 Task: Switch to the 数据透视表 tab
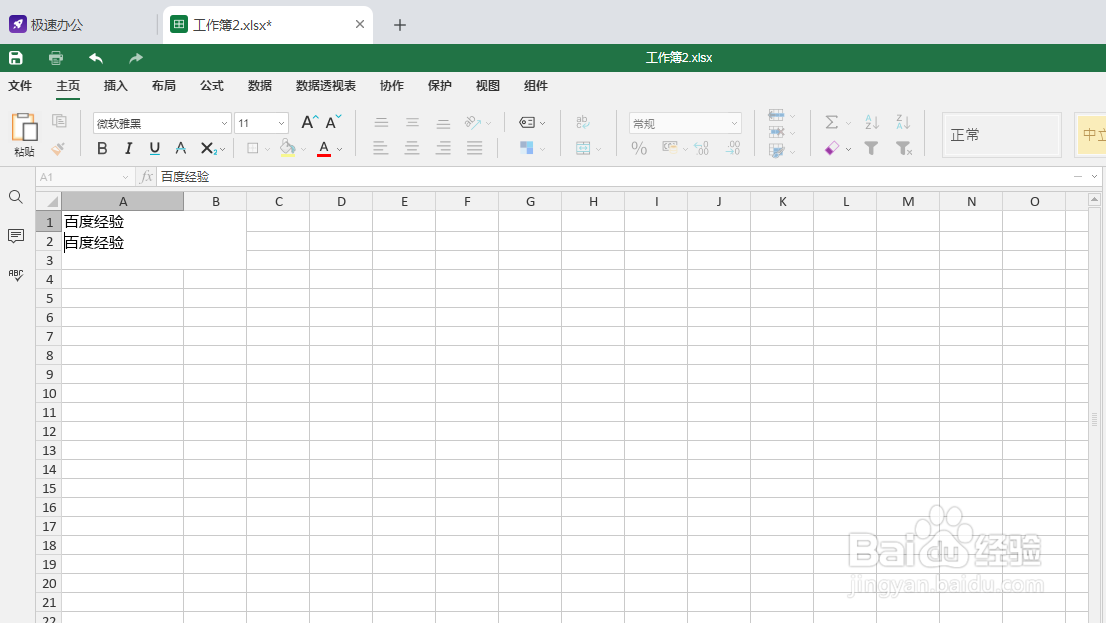(326, 85)
